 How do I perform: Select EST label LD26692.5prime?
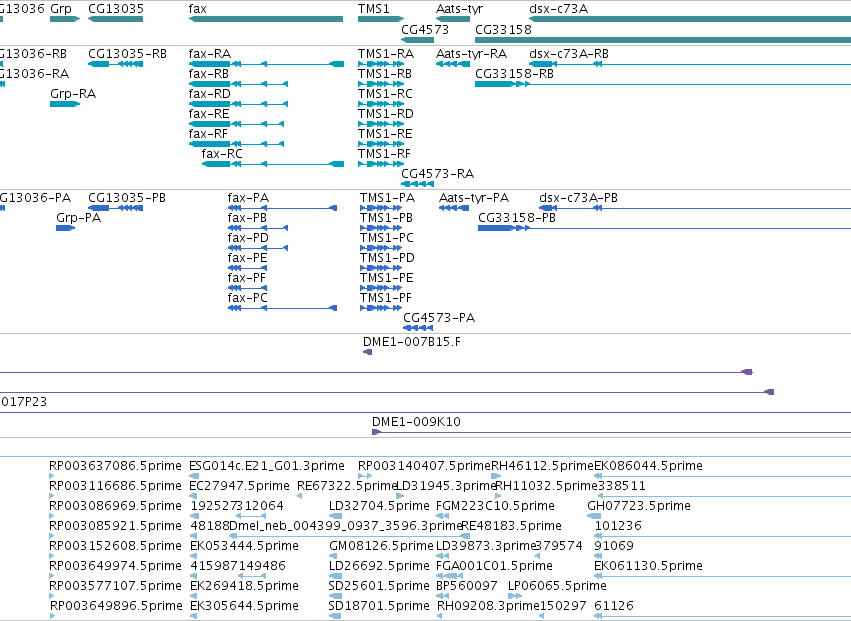point(379,567)
